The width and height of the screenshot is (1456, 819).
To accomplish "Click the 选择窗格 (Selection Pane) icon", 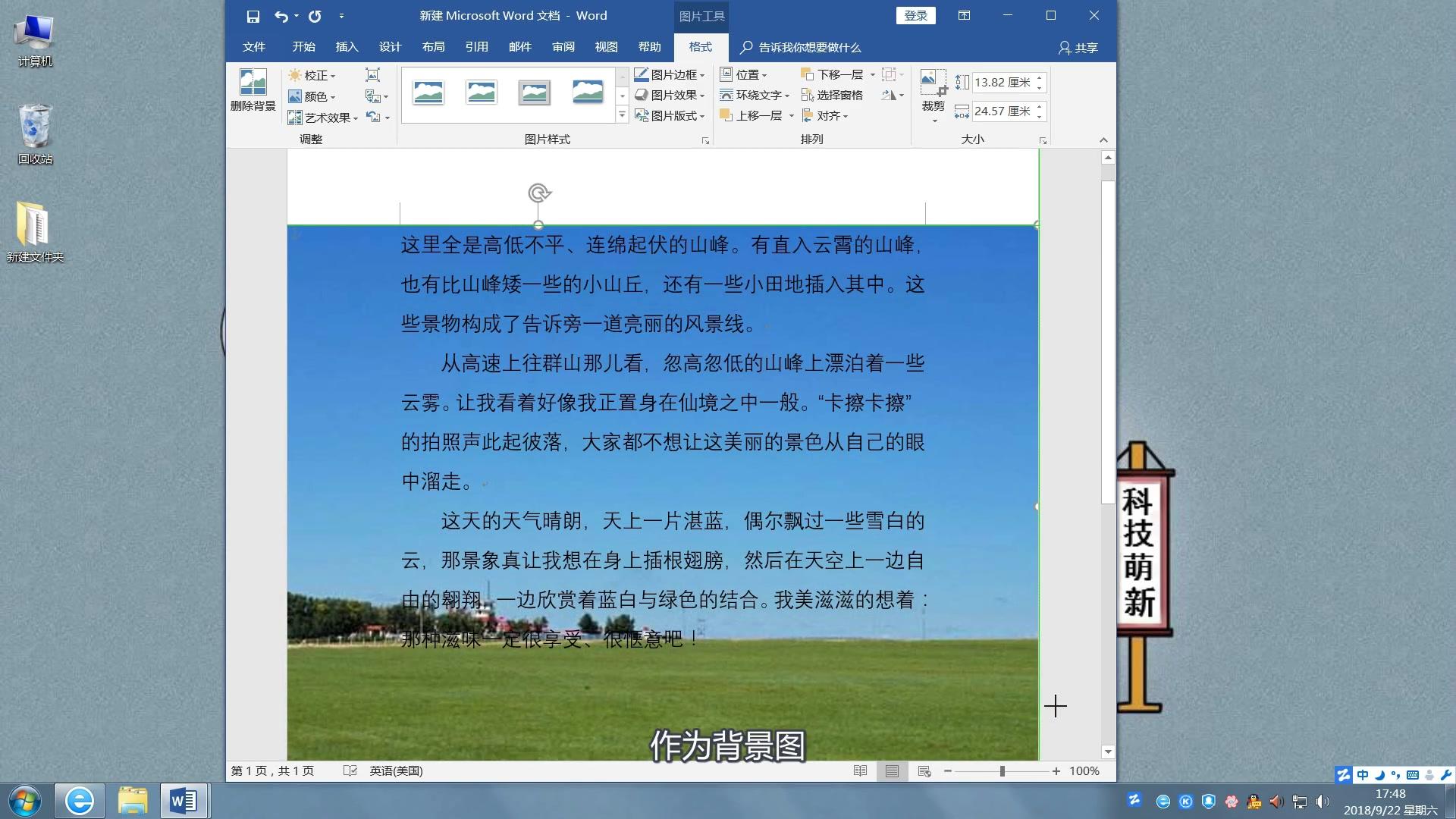I will [837, 95].
